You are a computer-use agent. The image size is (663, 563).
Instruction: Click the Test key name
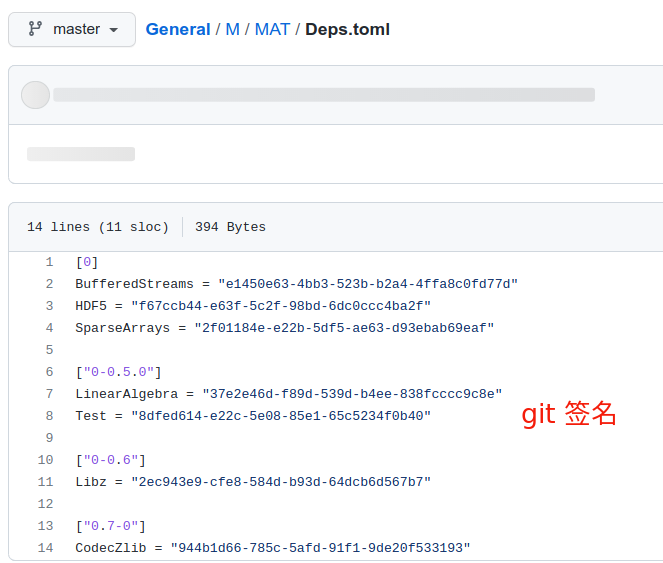pos(91,416)
